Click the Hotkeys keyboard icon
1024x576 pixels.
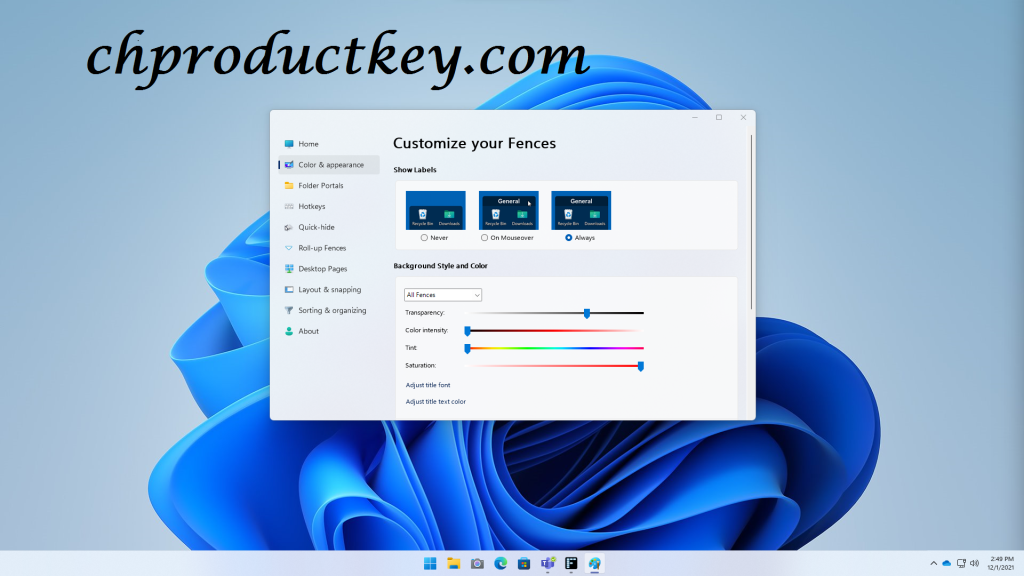[289, 206]
